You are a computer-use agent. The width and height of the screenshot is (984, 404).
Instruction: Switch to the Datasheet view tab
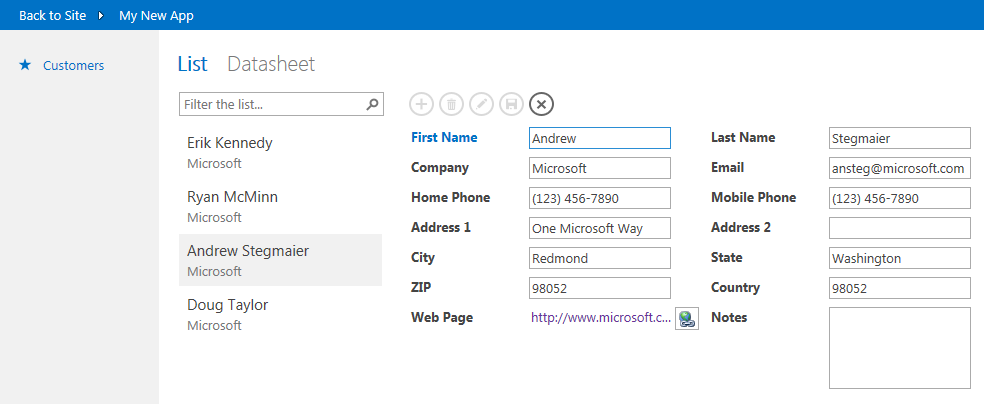click(x=271, y=64)
